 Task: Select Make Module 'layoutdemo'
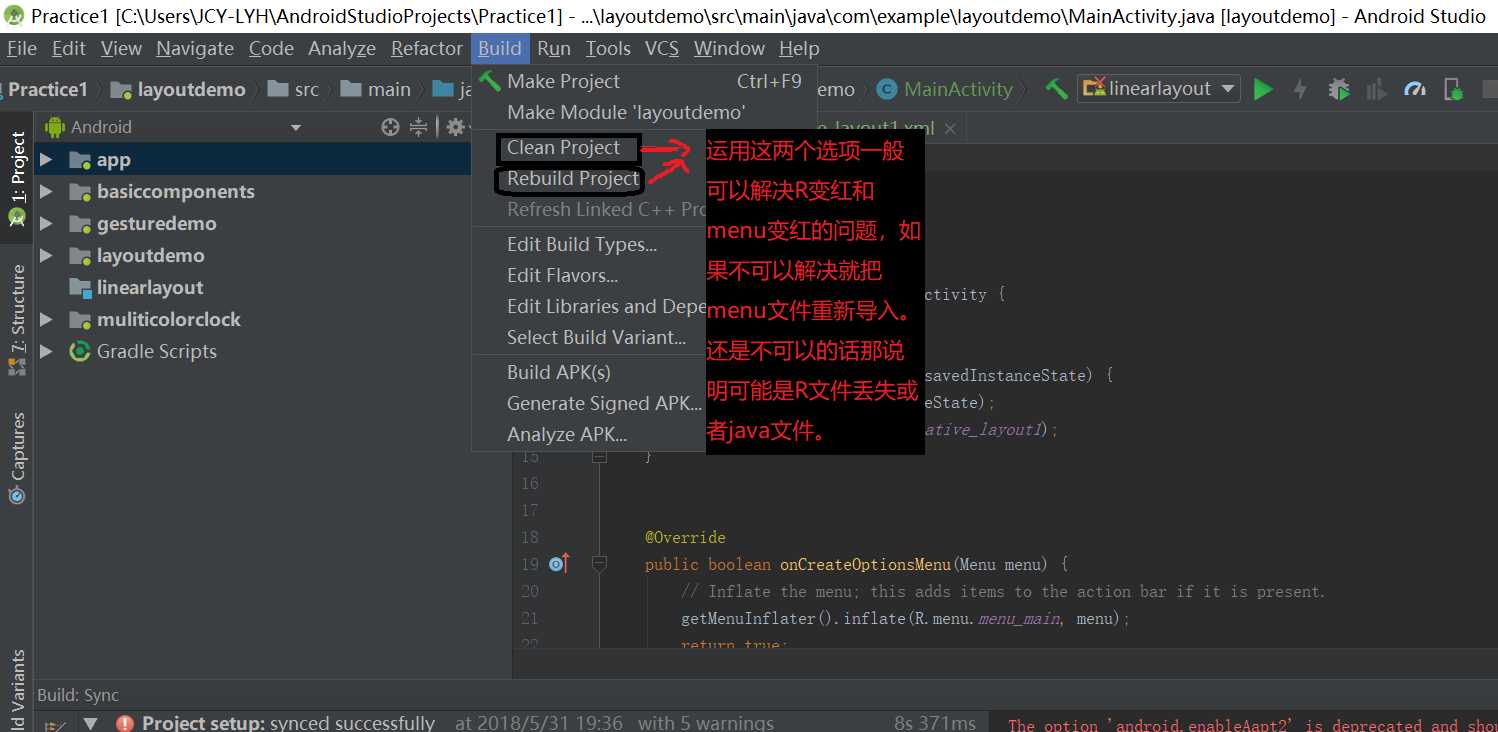(644, 112)
